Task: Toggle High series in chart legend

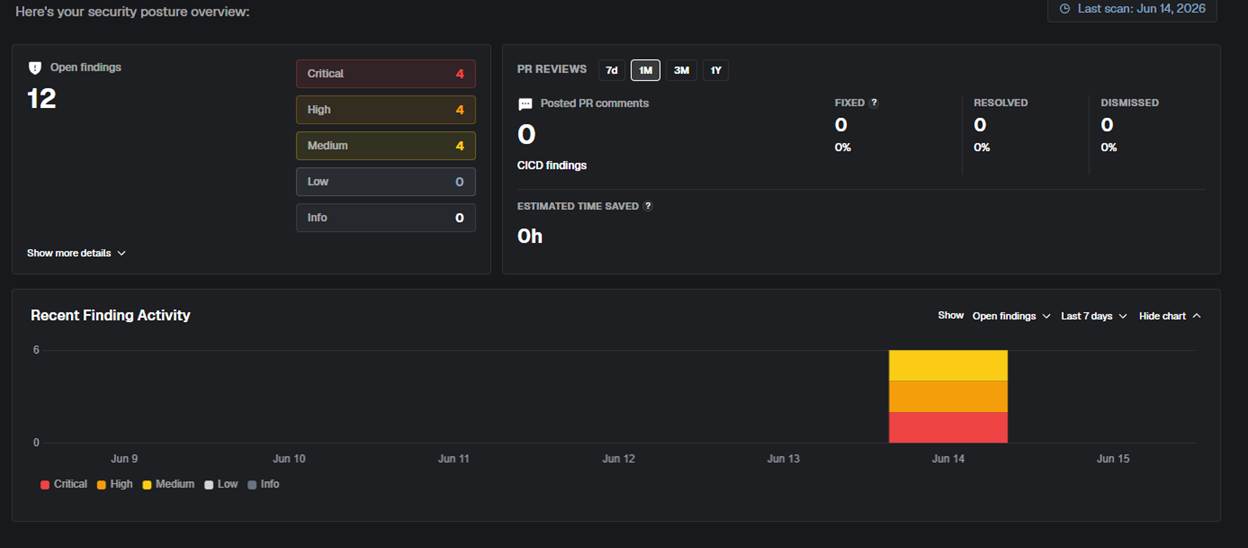Action: 115,484
